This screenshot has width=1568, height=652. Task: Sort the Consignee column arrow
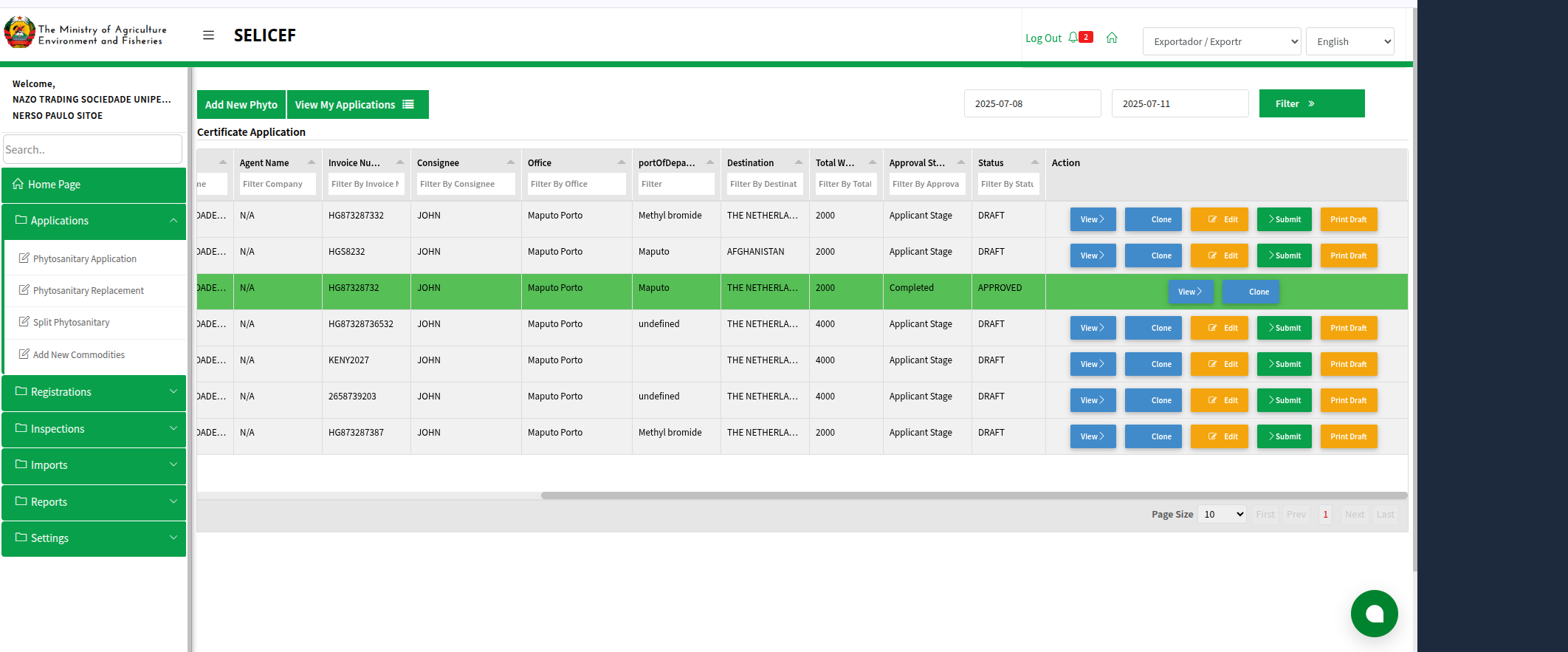click(510, 162)
